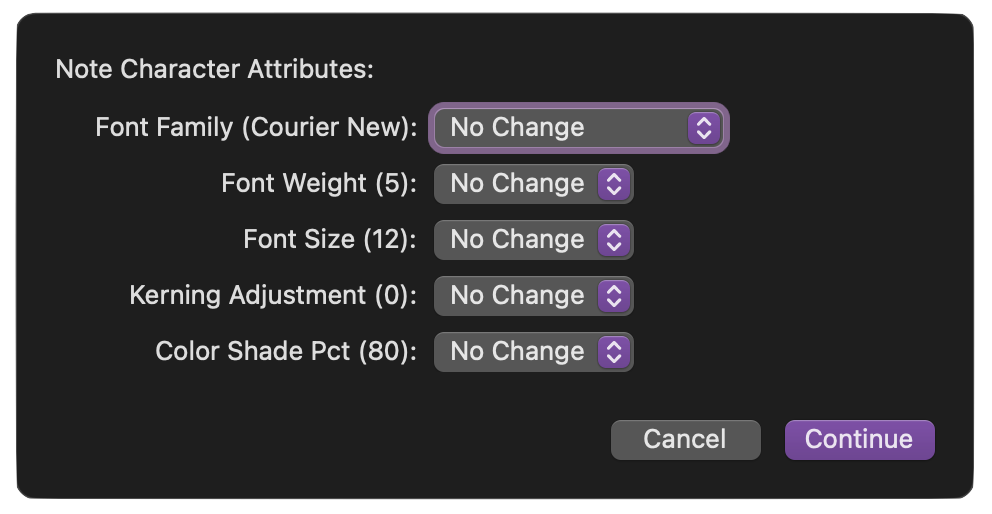
Task: Click the Font Weight up-down chevron icon
Action: (x=614, y=184)
